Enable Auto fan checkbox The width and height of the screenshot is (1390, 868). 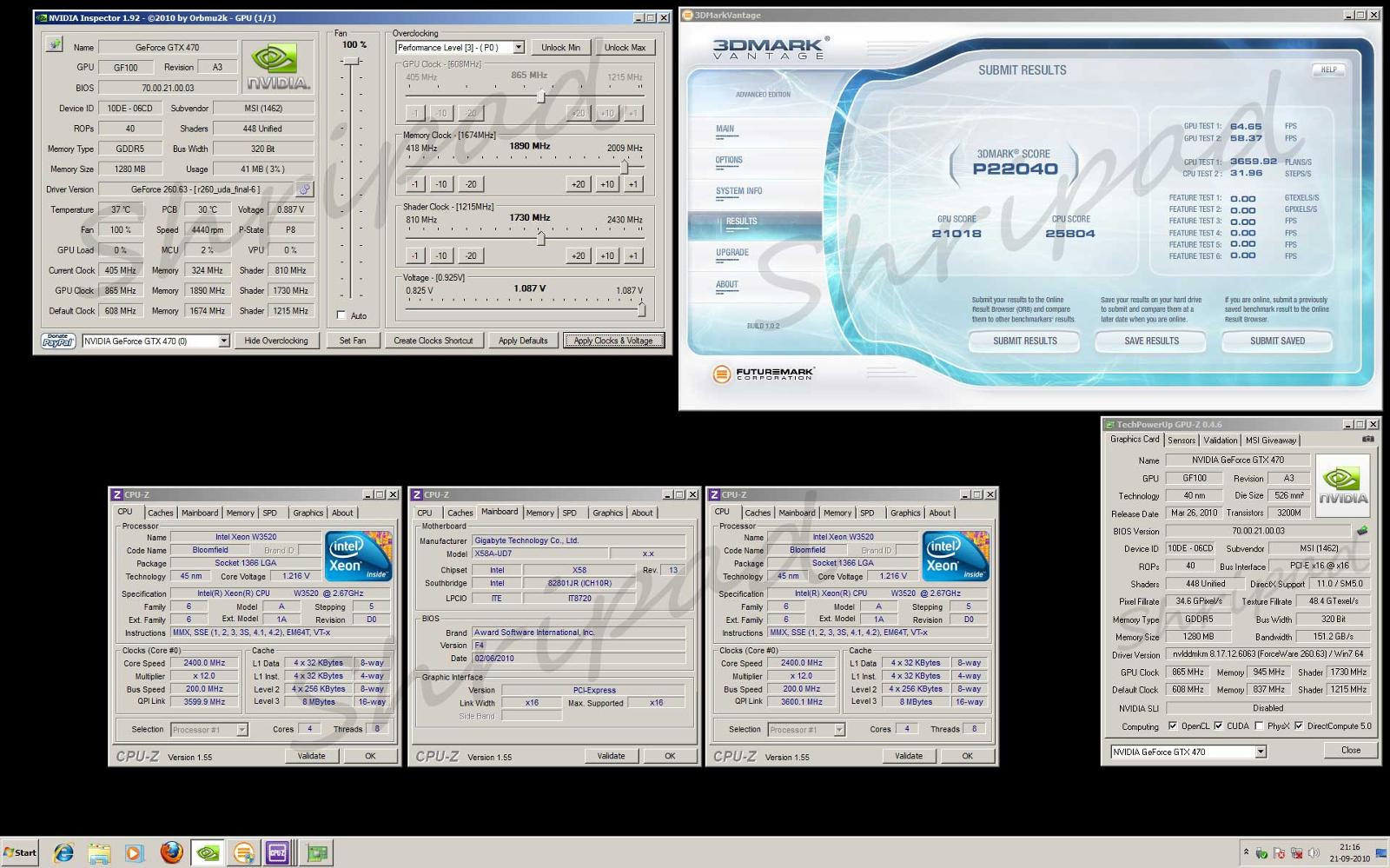341,315
